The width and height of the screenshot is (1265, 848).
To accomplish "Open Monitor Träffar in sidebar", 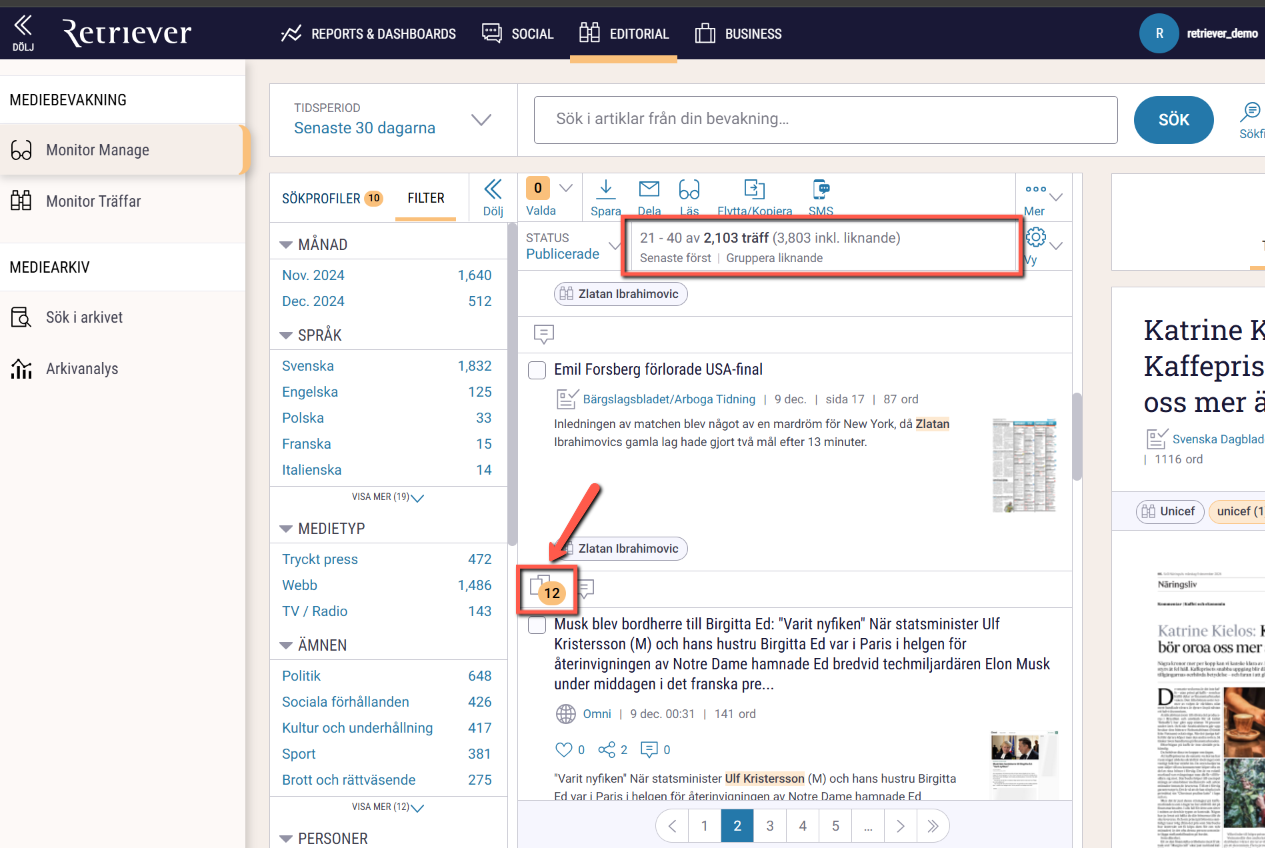I will coord(121,201).
